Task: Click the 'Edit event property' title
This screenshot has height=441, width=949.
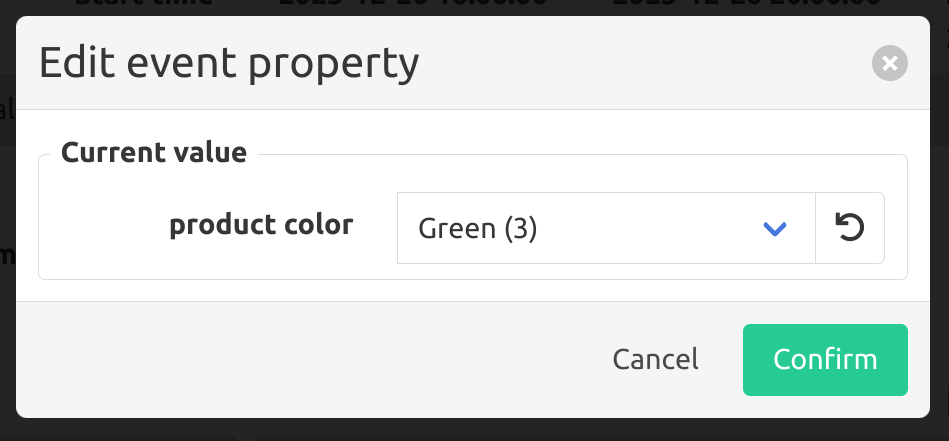Action: [x=229, y=63]
